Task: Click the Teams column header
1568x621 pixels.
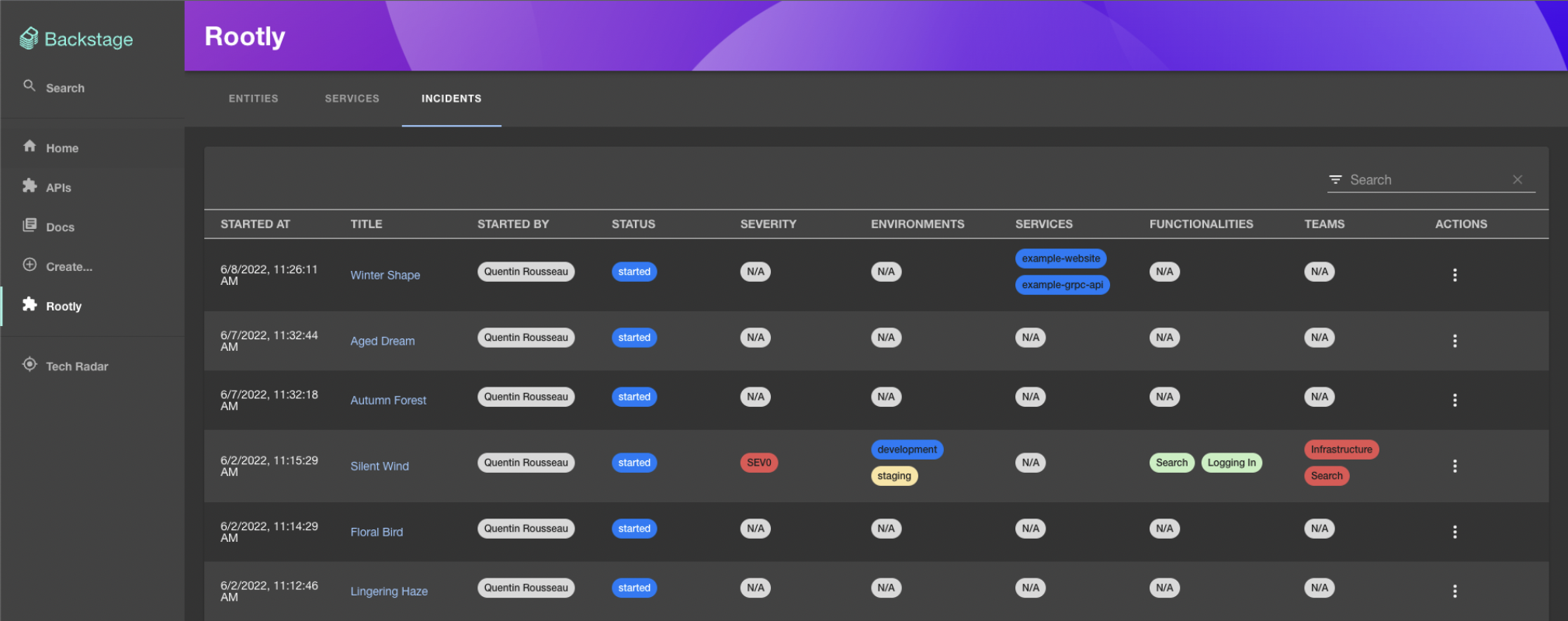Action: (1324, 224)
